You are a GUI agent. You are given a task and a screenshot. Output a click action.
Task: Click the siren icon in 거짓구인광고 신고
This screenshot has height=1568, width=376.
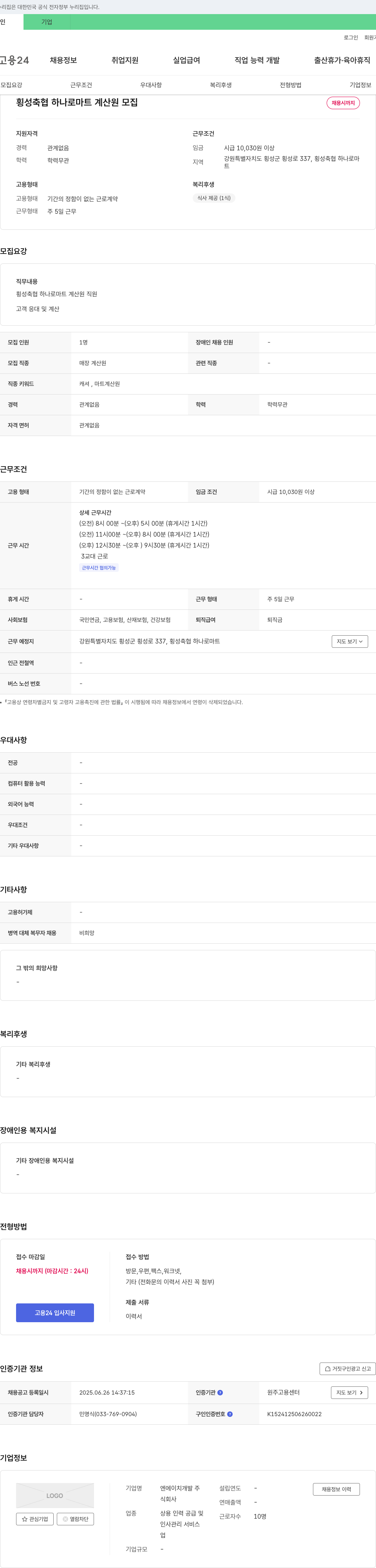click(x=327, y=1368)
